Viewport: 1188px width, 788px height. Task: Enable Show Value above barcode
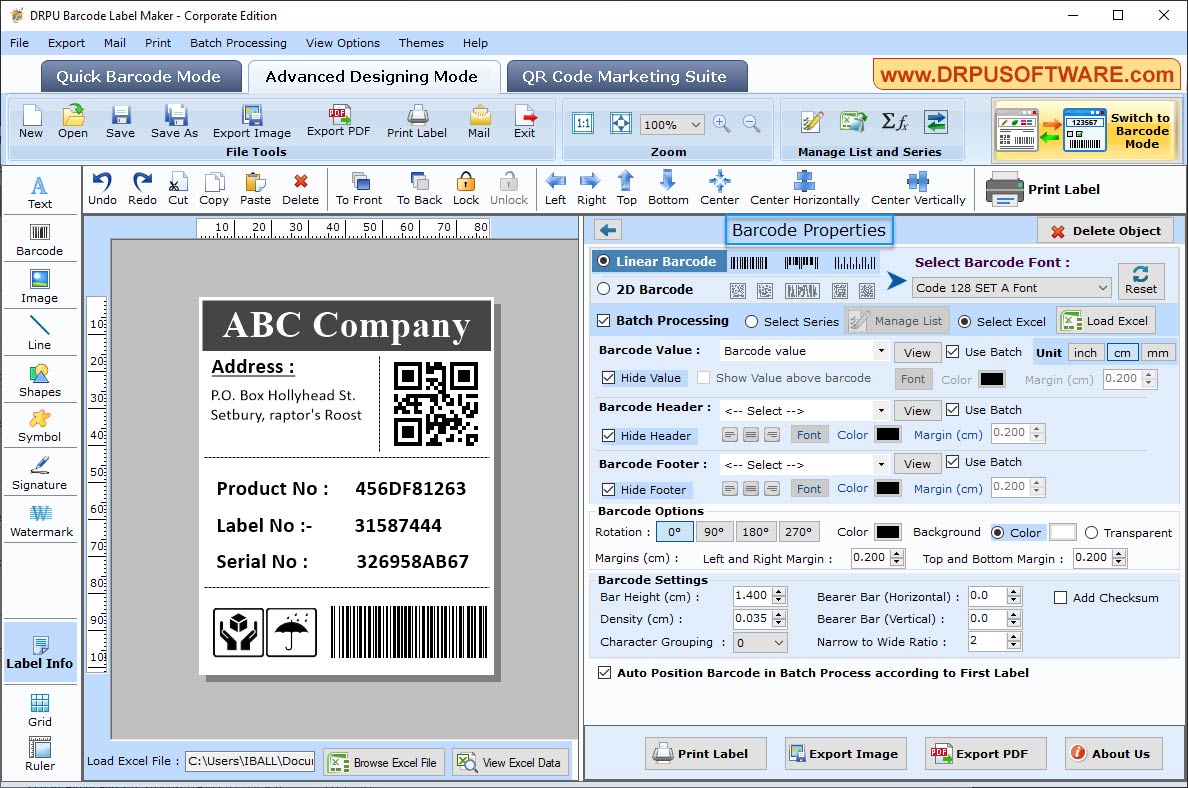tap(706, 378)
